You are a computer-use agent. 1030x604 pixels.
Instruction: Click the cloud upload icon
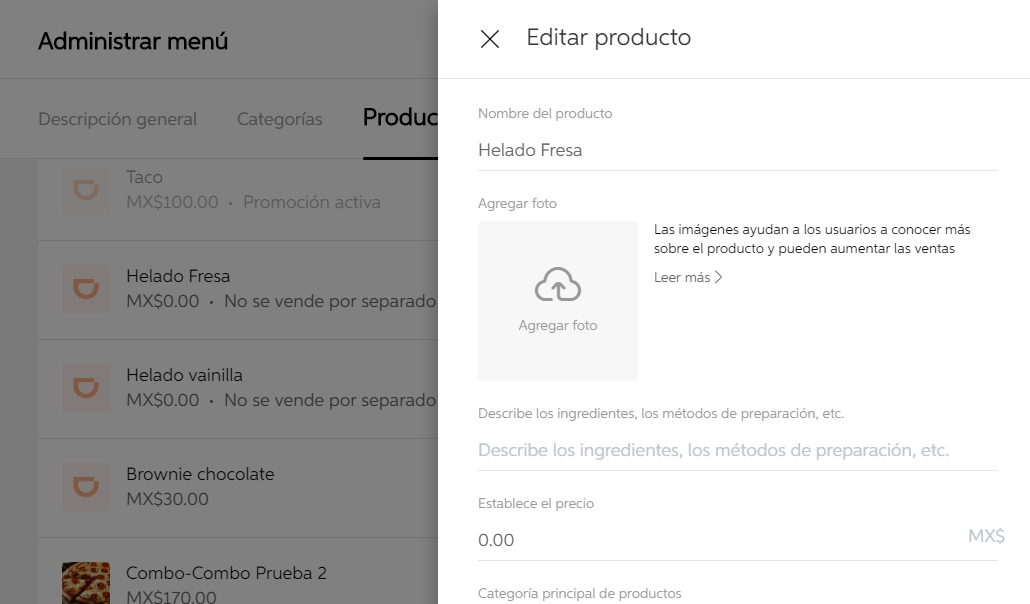click(558, 285)
